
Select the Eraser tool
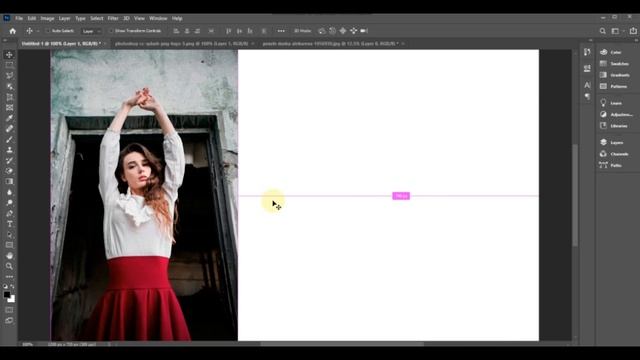pos(9,171)
